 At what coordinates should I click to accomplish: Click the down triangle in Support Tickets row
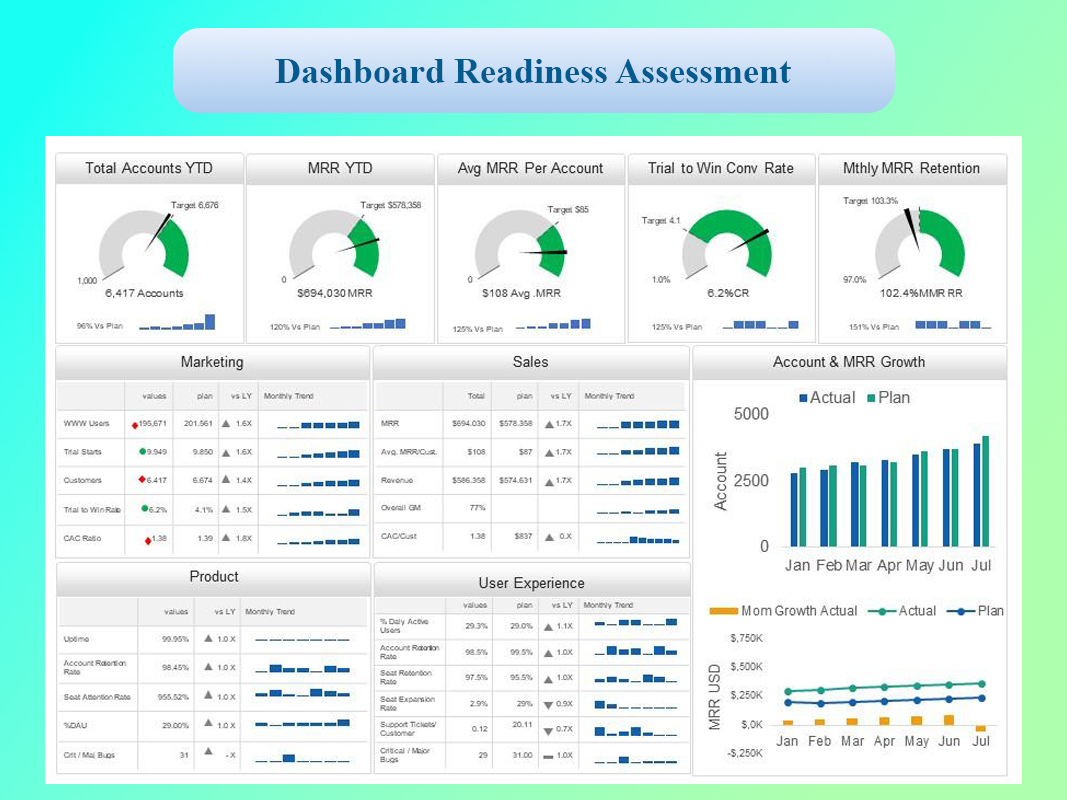tap(548, 731)
